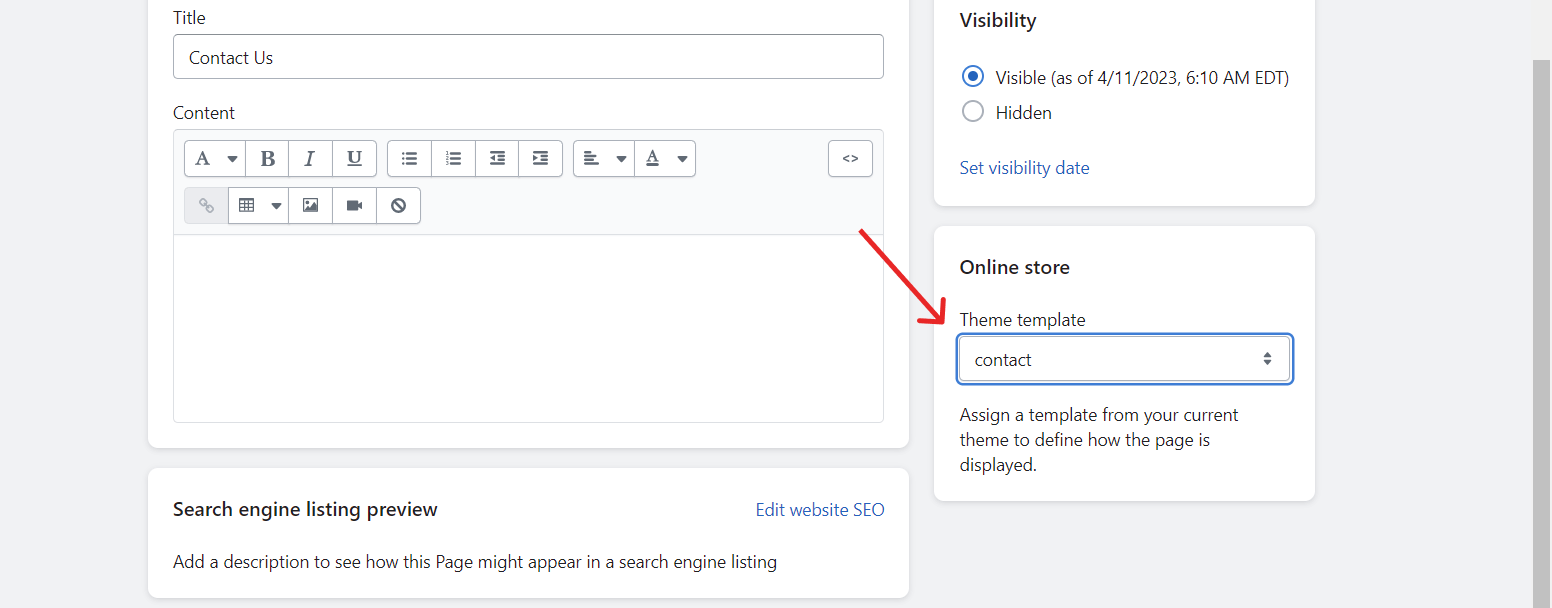Select the Hidden visibility option

coord(972,111)
